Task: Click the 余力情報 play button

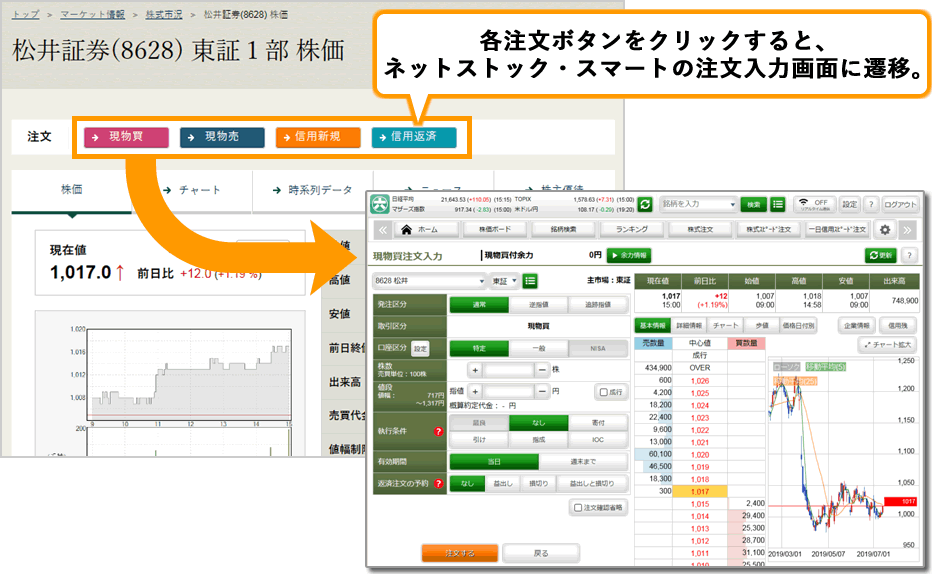Action: (x=629, y=256)
